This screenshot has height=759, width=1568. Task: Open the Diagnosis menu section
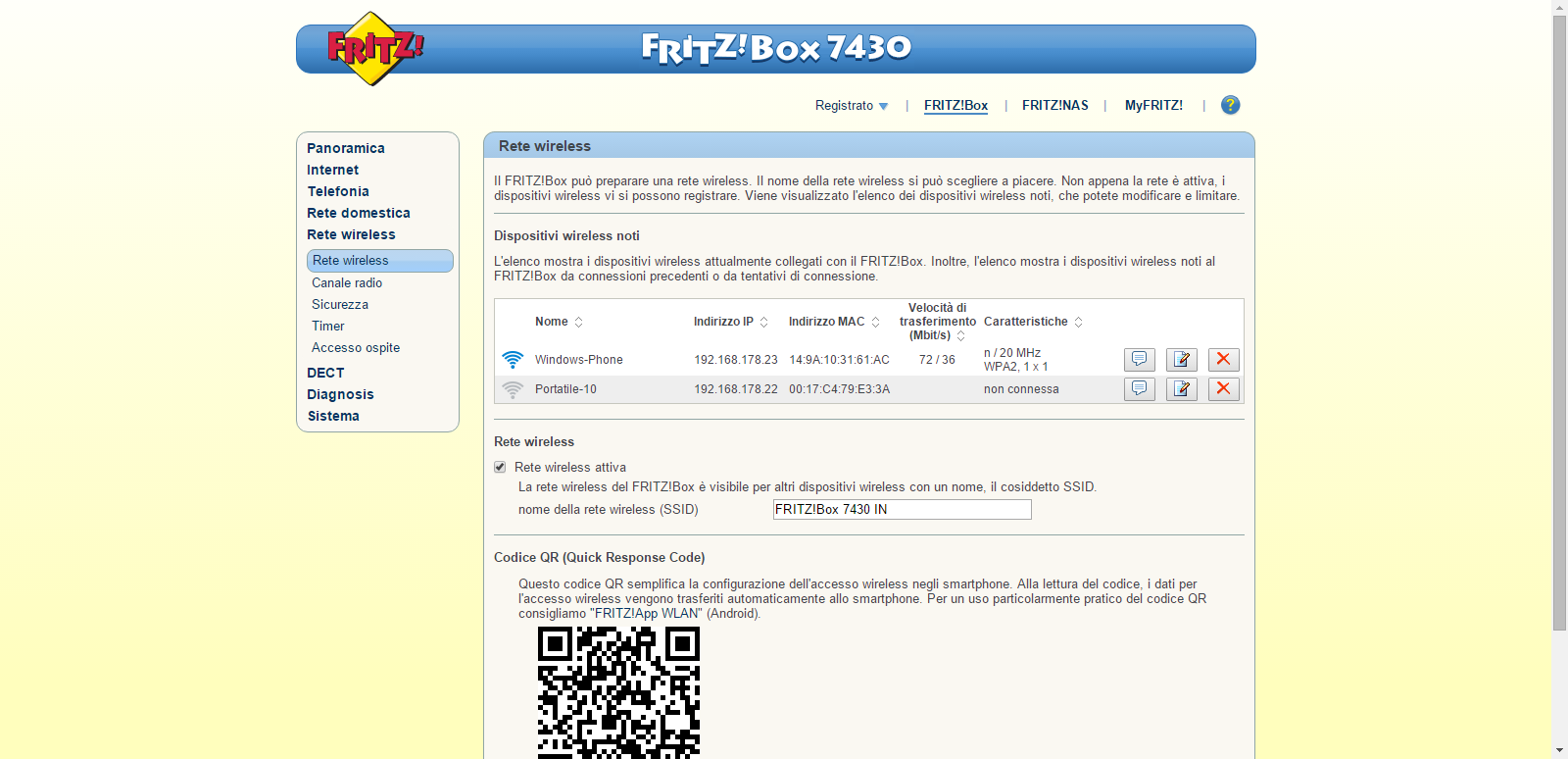tap(340, 394)
